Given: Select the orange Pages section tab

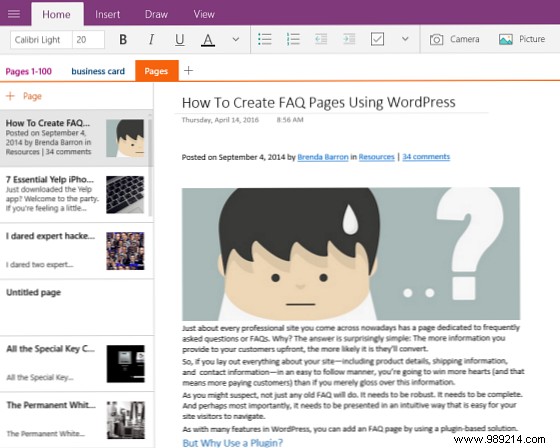Looking at the screenshot, I should [157, 71].
